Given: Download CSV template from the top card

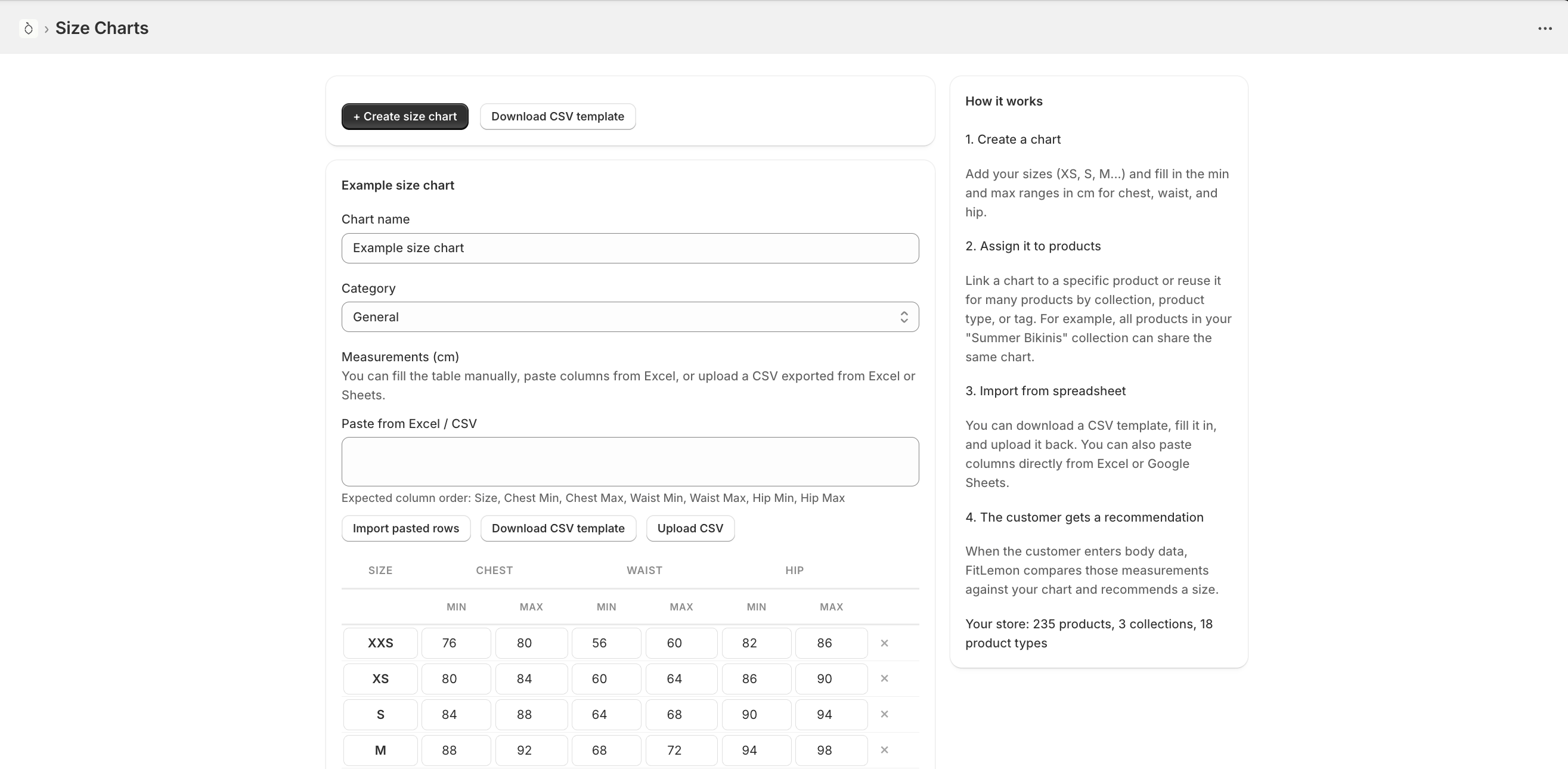Looking at the screenshot, I should tap(557, 116).
